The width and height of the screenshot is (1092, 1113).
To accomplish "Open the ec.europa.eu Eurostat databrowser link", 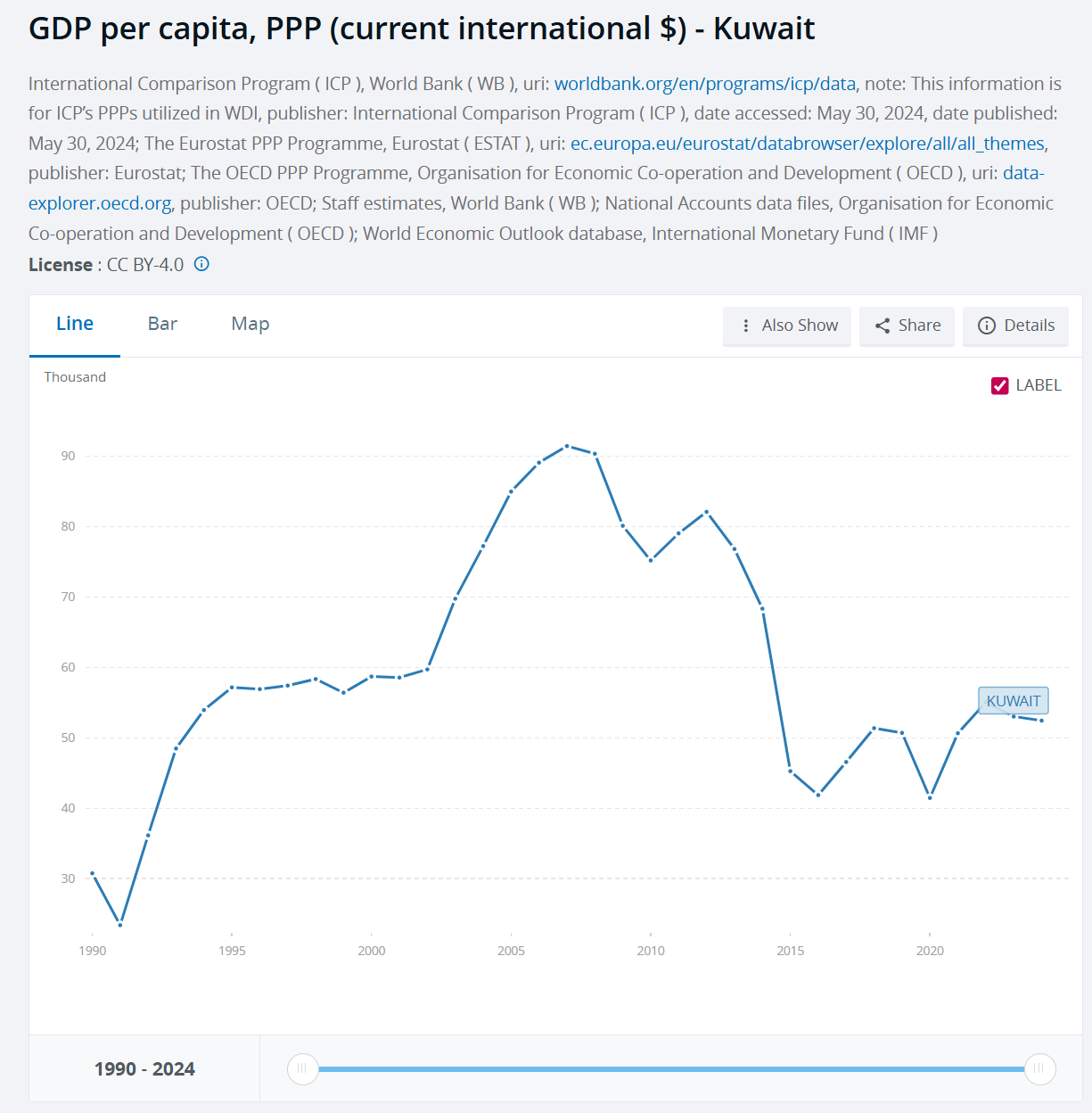I will (x=807, y=144).
